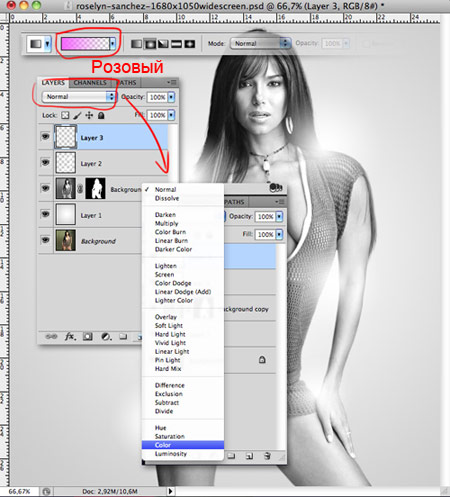Create new fill or adjustment layer icon
This screenshot has height=497, width=450.
[x=106, y=337]
